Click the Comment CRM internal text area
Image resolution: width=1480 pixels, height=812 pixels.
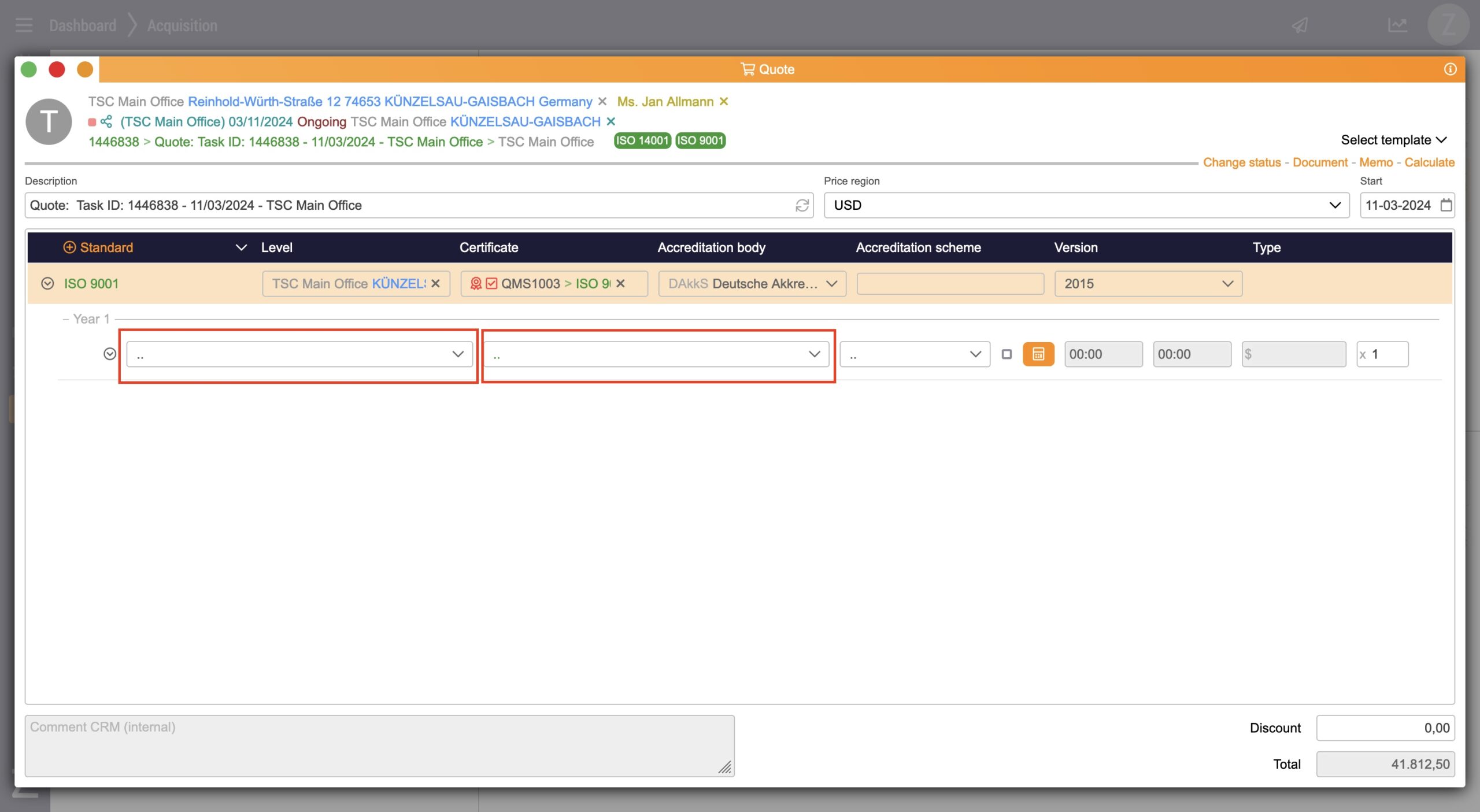tap(379, 746)
